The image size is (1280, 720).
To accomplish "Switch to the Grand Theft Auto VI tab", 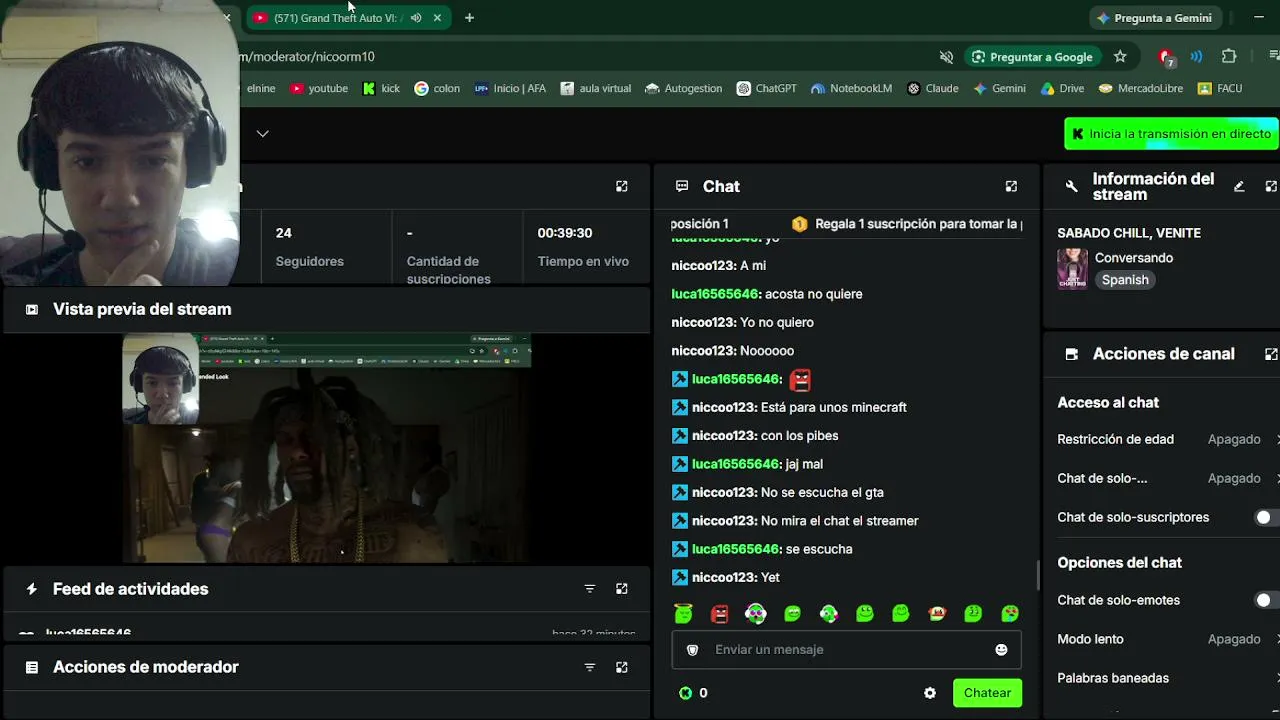I will pos(336,18).
